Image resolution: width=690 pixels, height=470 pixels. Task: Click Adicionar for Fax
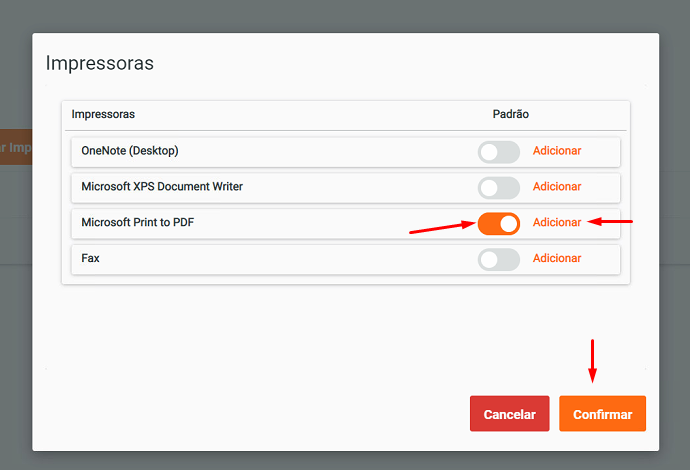557,258
